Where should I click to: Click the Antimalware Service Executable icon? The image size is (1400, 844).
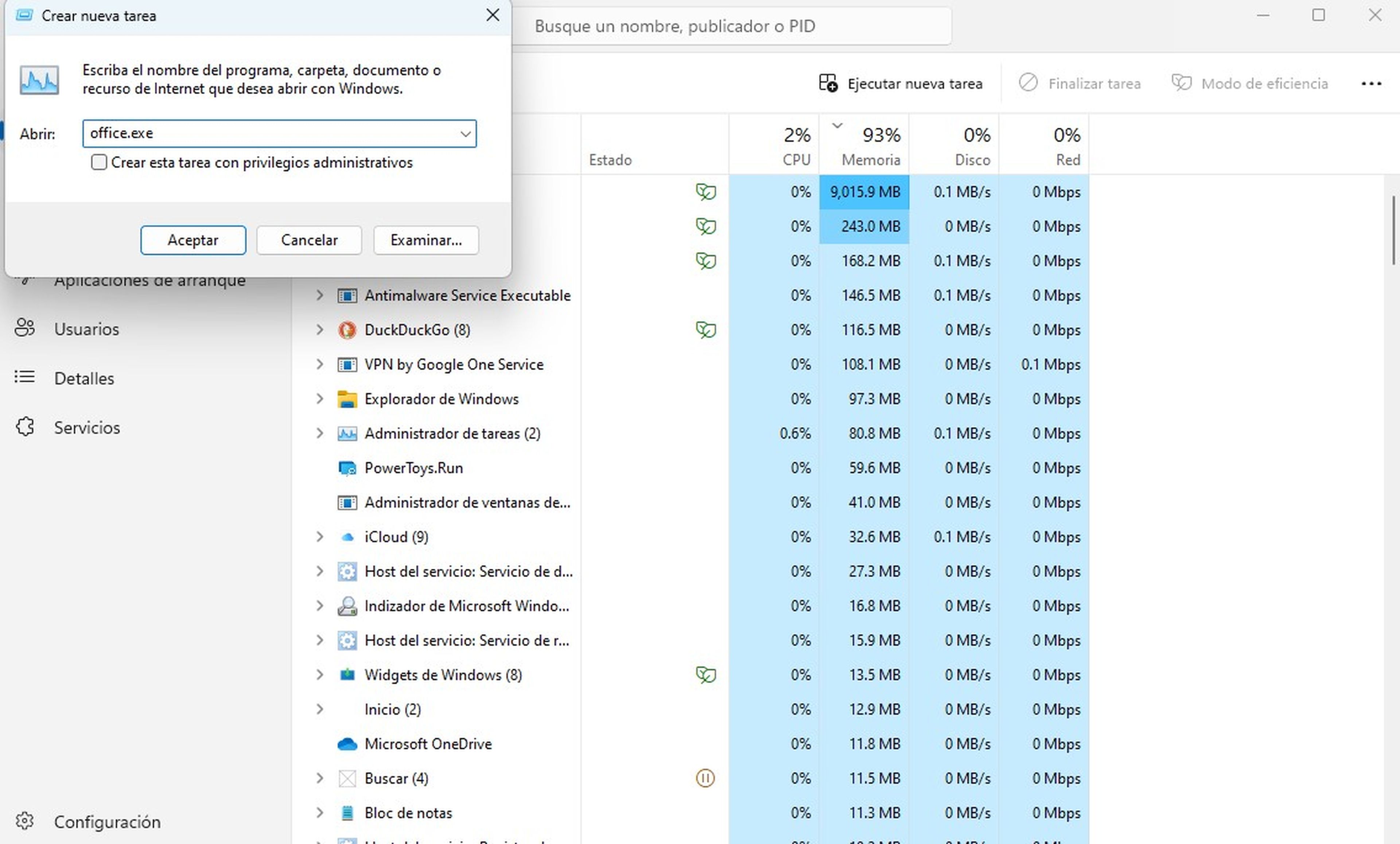point(347,296)
